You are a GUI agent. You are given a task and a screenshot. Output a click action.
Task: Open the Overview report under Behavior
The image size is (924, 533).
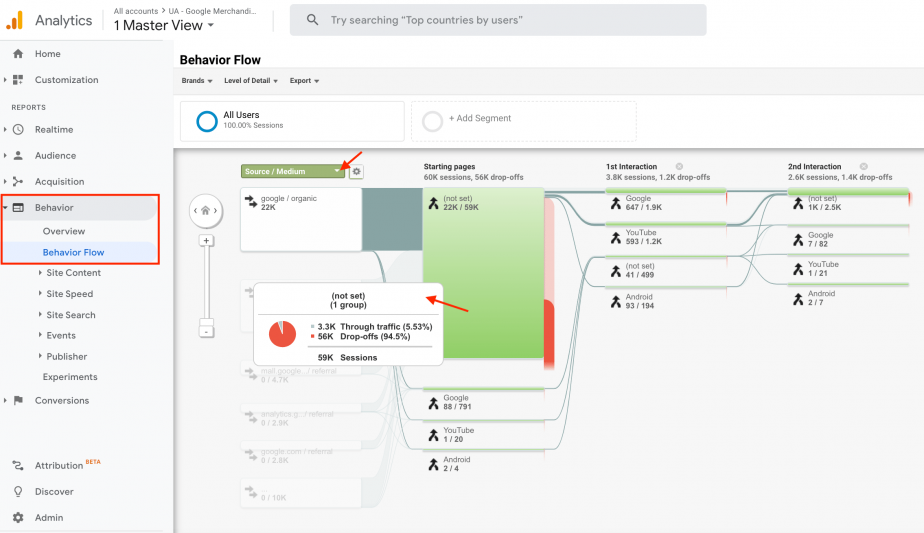click(64, 231)
